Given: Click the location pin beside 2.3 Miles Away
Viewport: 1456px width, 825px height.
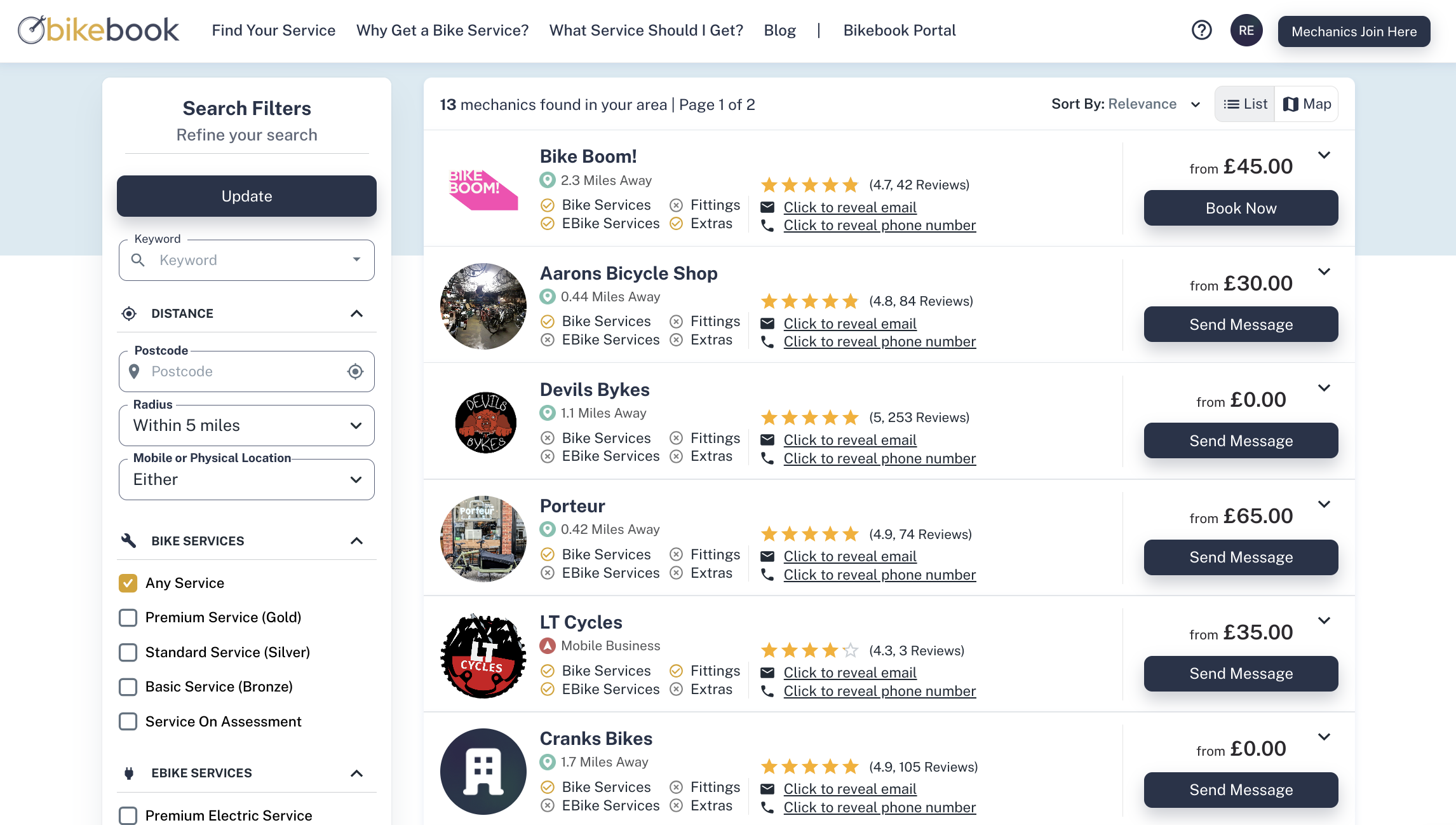Looking at the screenshot, I should click(x=547, y=180).
